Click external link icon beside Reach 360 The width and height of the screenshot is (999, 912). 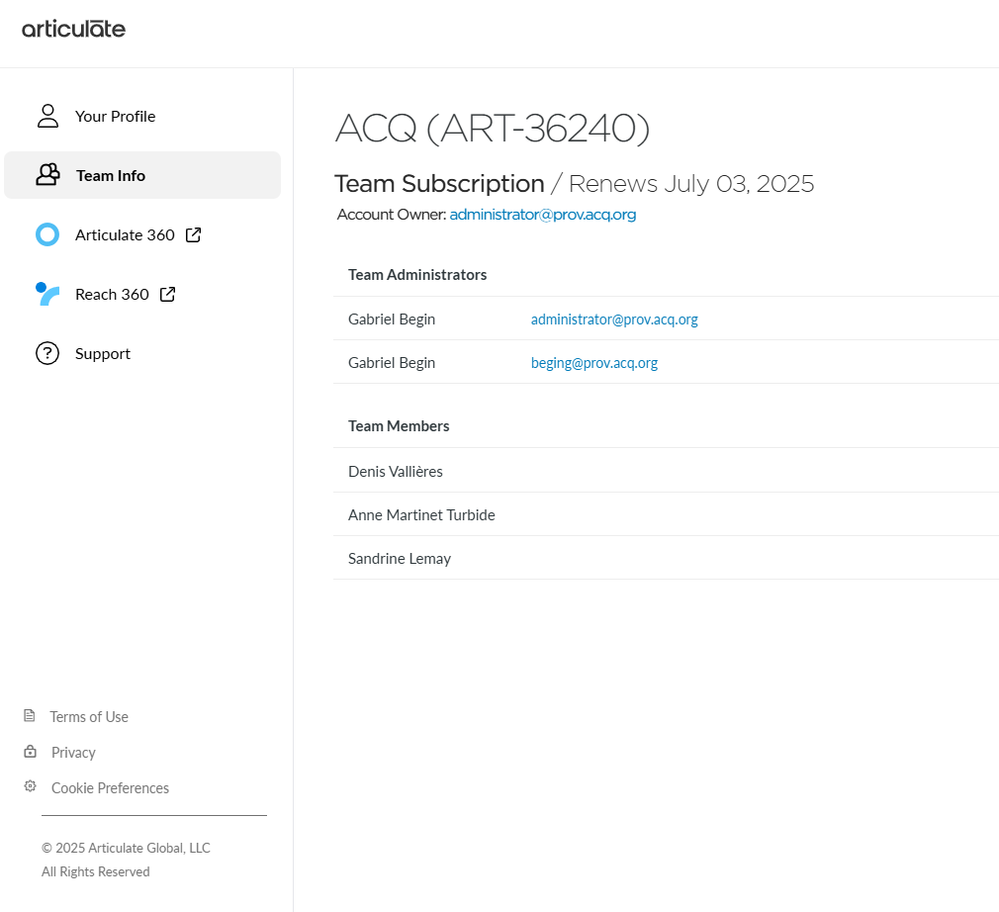pos(168,294)
